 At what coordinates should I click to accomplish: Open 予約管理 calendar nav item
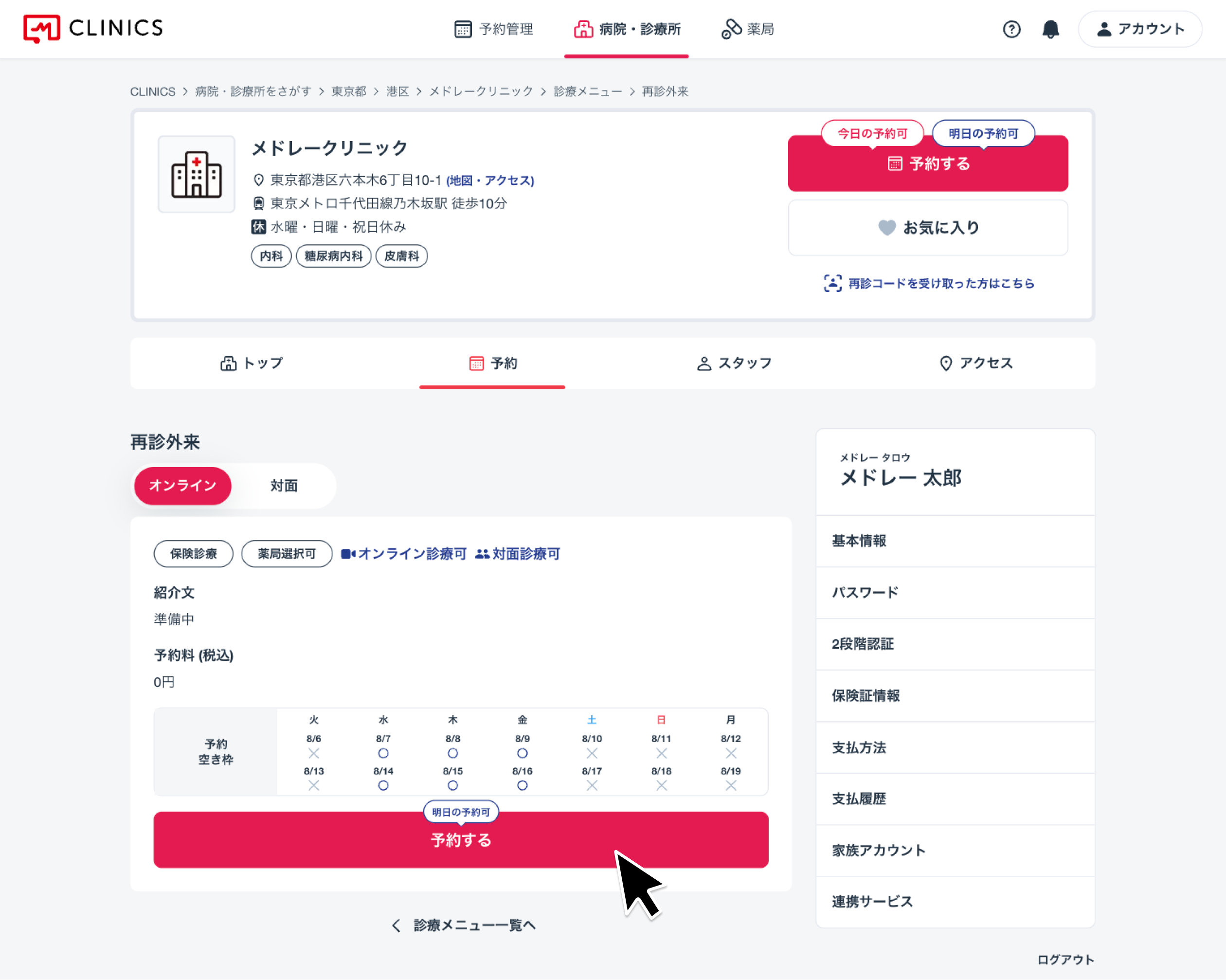coord(494,29)
